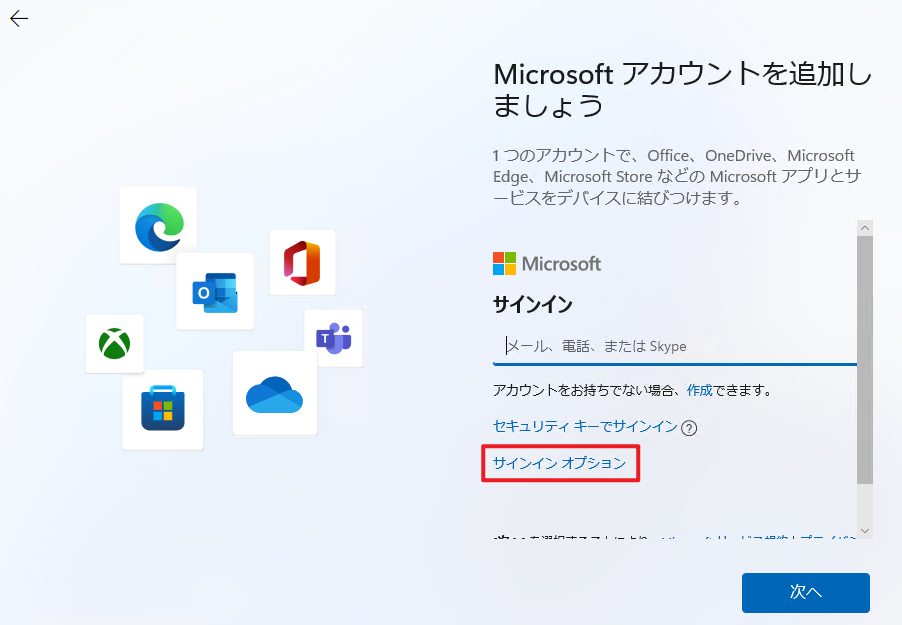The width and height of the screenshot is (902, 625).
Task: Click the scrollbar up arrow
Action: [x=865, y=228]
